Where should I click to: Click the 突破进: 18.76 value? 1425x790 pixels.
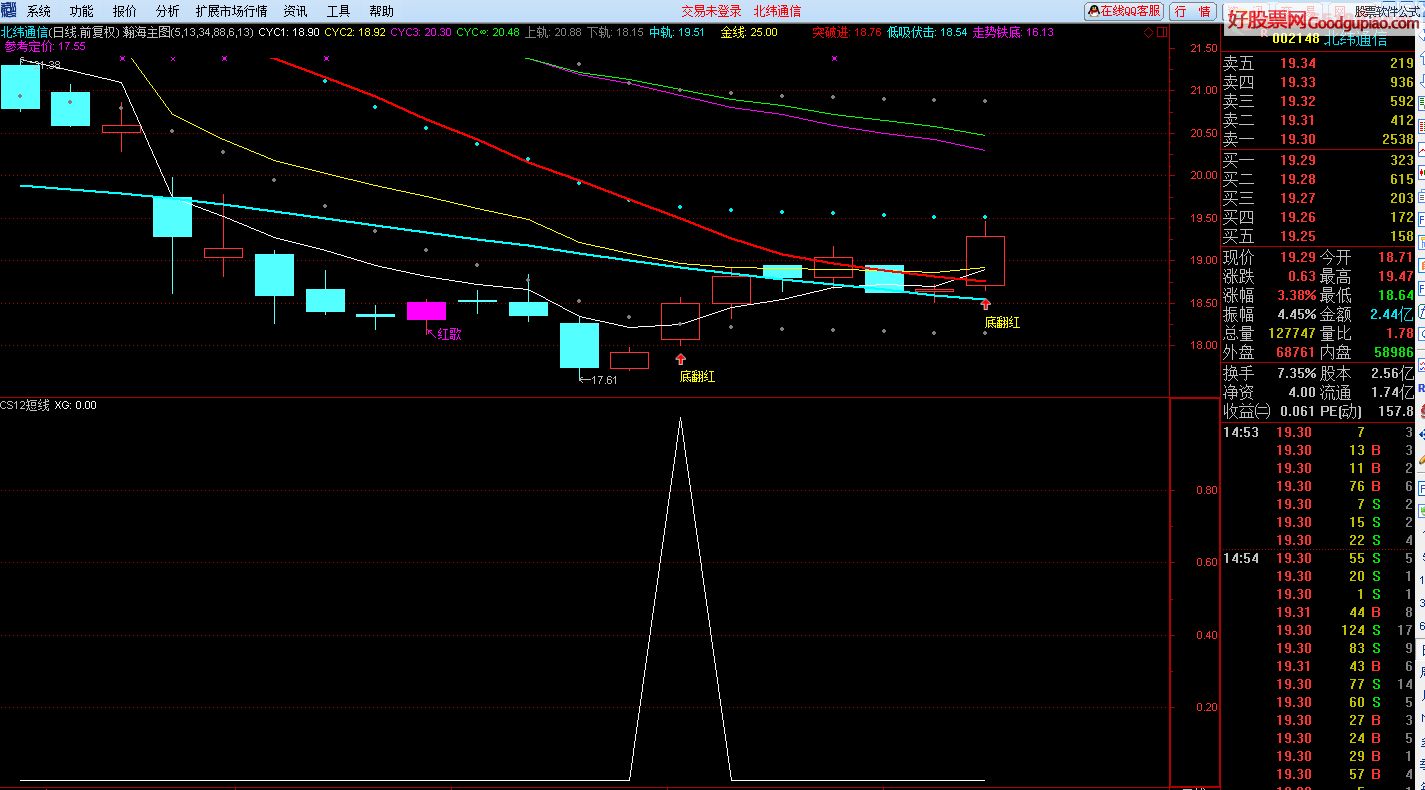click(x=847, y=32)
